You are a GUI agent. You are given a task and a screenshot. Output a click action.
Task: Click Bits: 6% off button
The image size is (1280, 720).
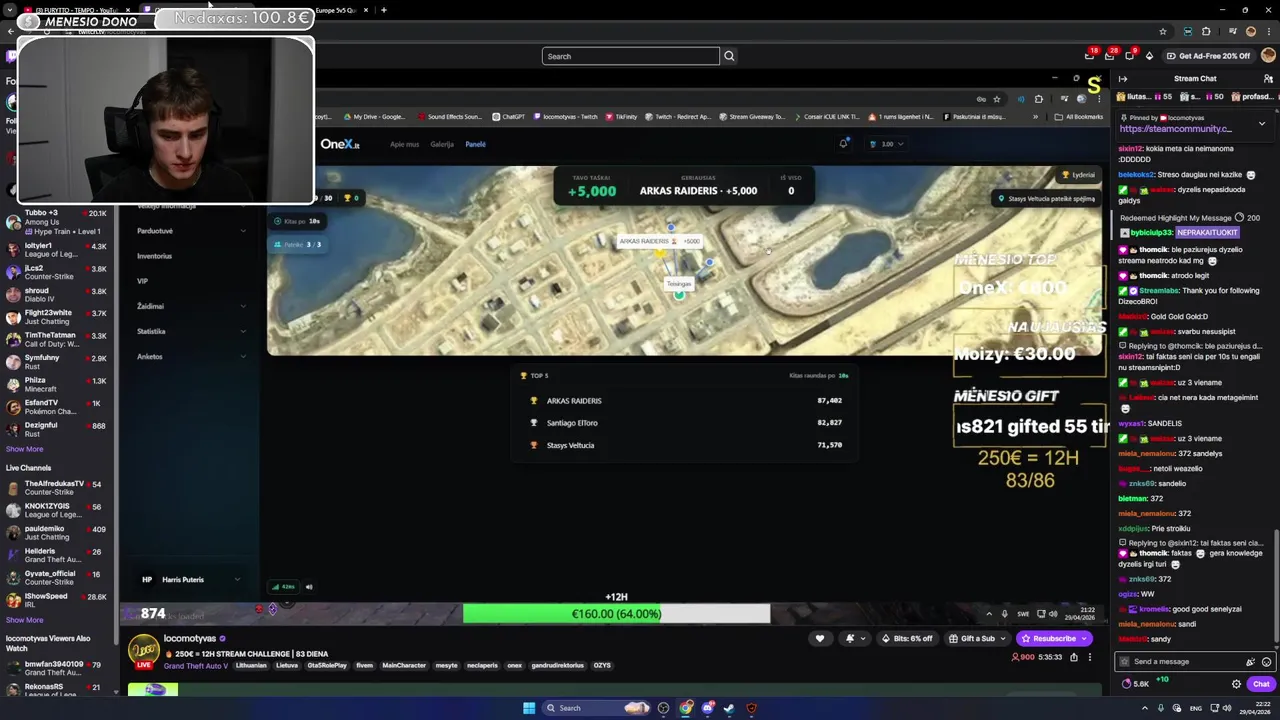pos(908,638)
